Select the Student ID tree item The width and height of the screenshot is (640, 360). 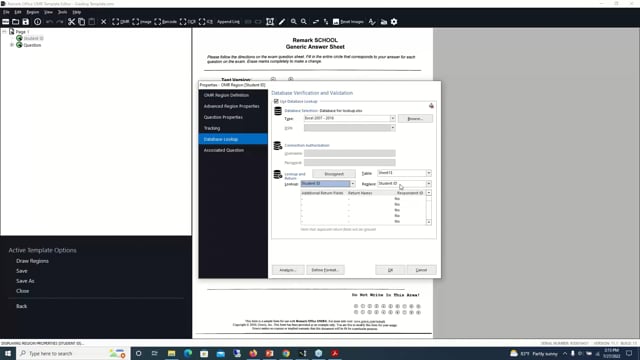point(33,38)
